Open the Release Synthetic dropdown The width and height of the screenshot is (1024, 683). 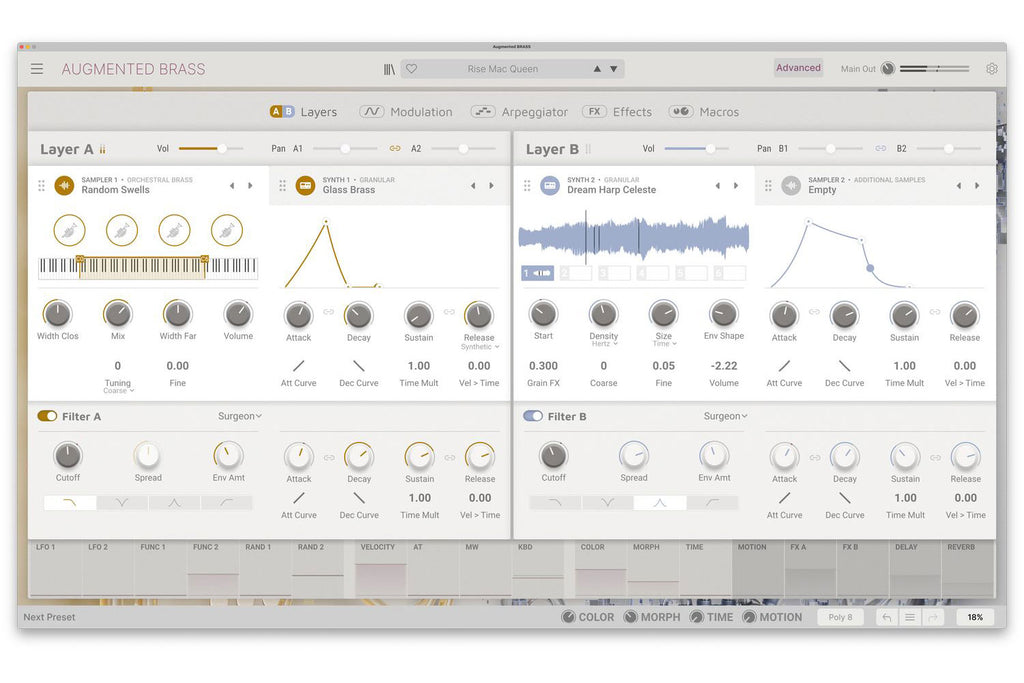pos(479,347)
